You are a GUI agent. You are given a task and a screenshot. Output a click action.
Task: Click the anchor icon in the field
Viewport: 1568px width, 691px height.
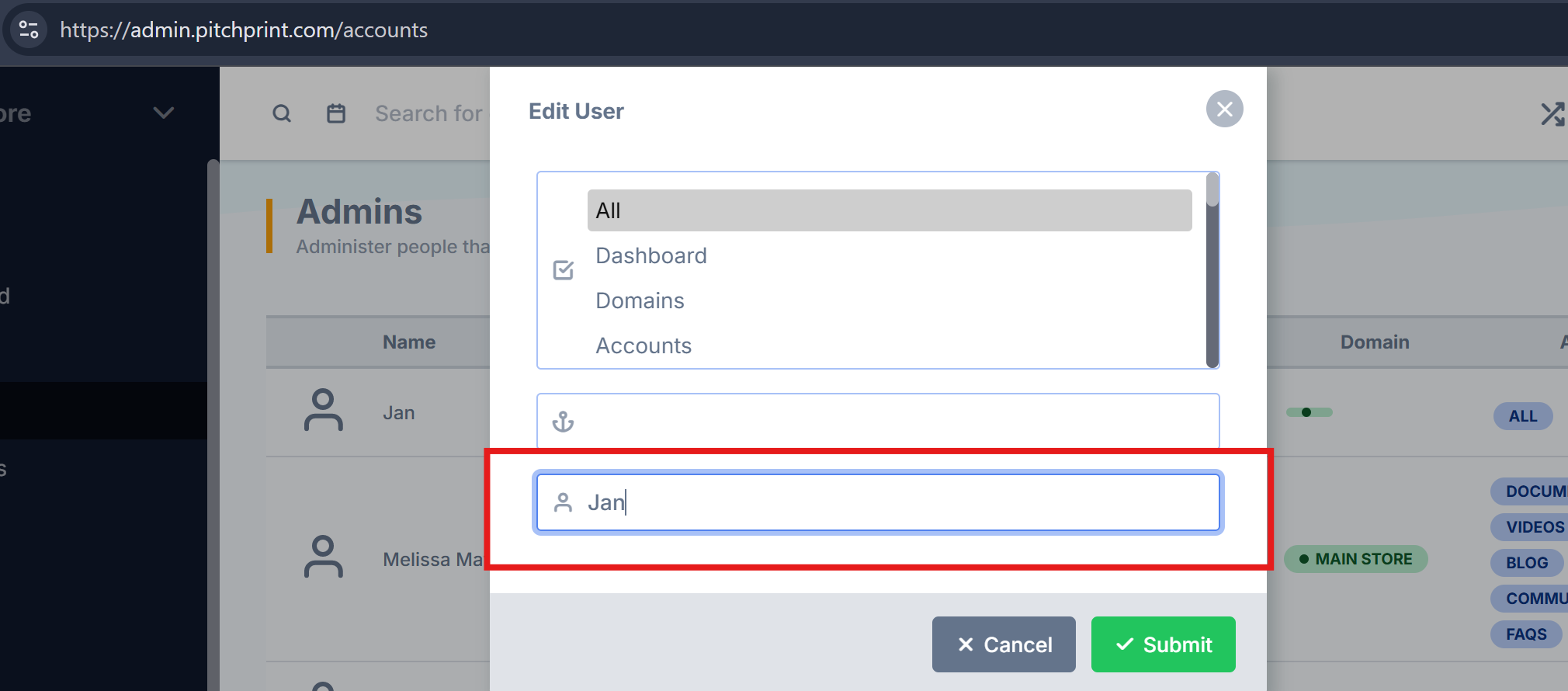pos(563,422)
